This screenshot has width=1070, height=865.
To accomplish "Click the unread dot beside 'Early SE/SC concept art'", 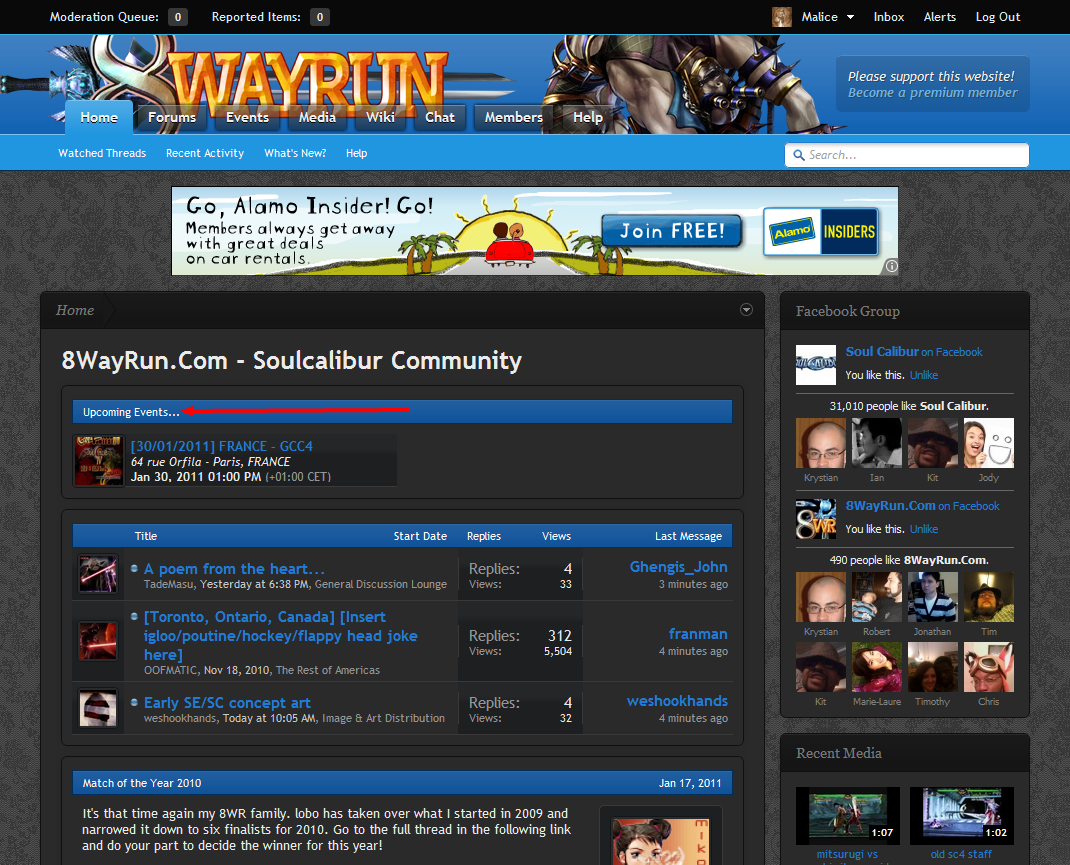I will coord(134,701).
